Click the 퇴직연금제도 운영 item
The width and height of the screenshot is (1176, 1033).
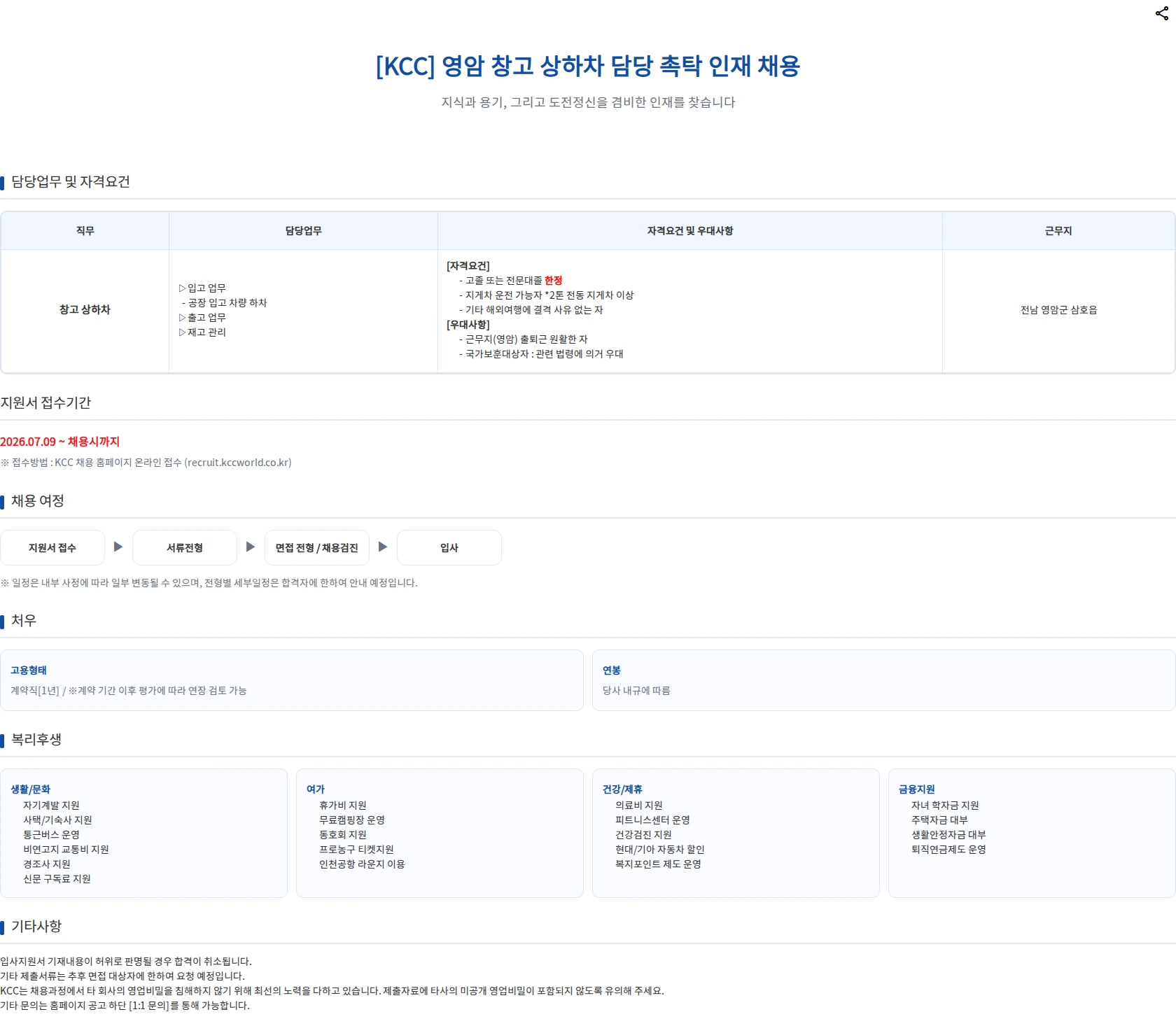point(948,850)
